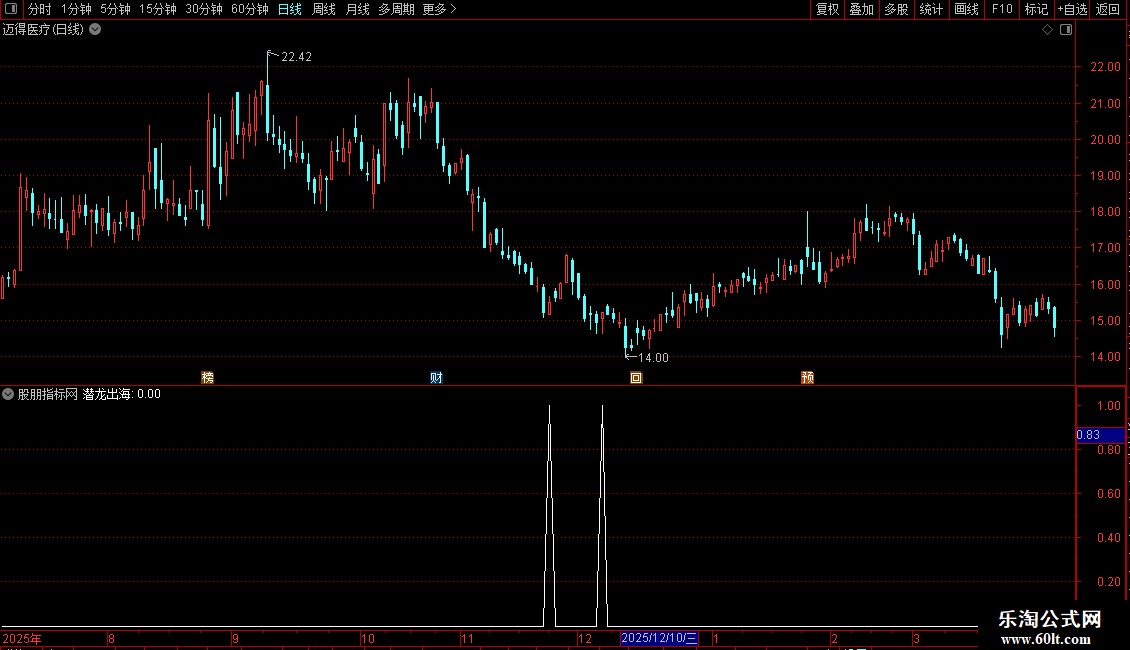Select the 1分钟 period

pyautogui.click(x=76, y=9)
